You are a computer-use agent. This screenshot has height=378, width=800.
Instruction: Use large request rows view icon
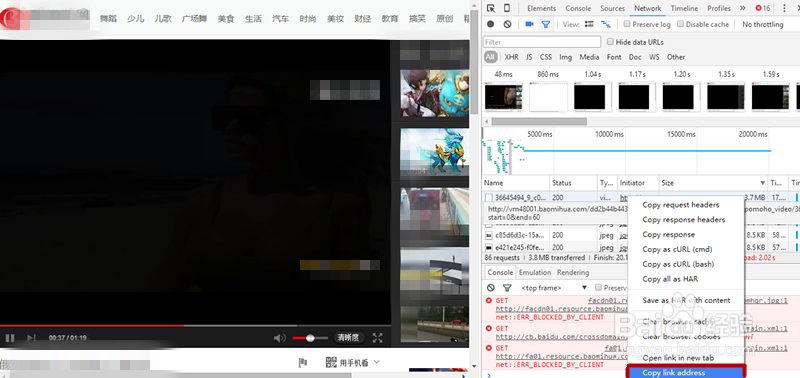click(x=589, y=24)
